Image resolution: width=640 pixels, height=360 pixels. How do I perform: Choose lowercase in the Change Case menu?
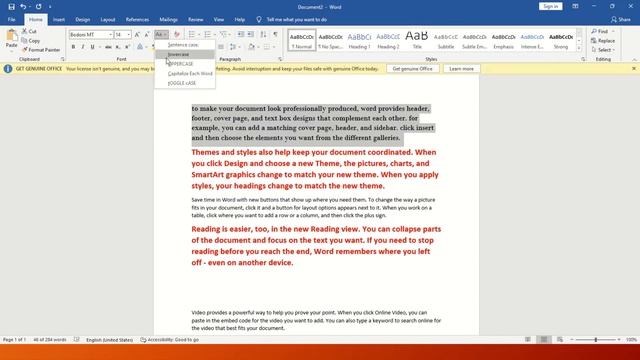point(185,54)
